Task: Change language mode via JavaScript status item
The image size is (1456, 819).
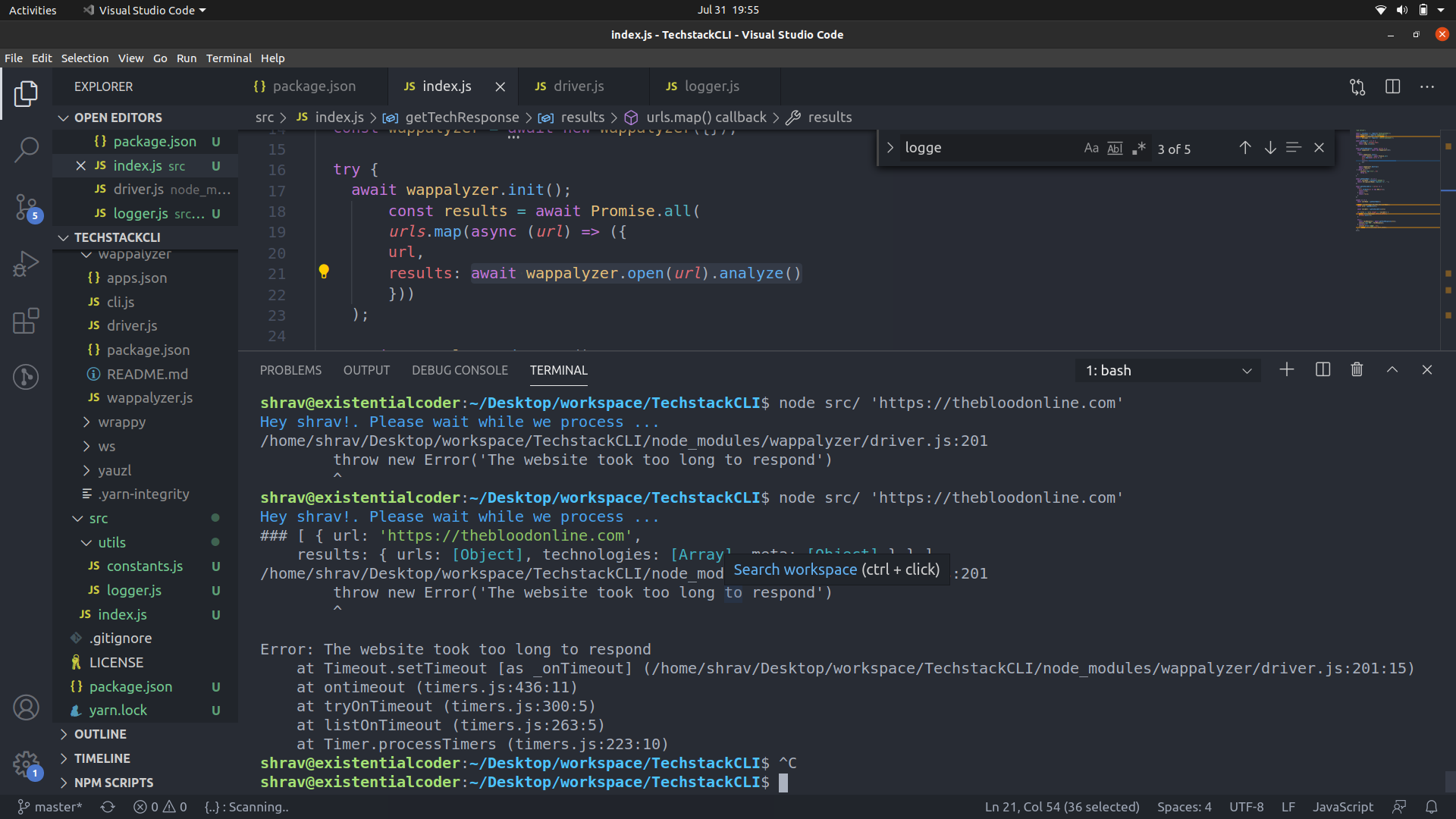Action: (x=1343, y=807)
